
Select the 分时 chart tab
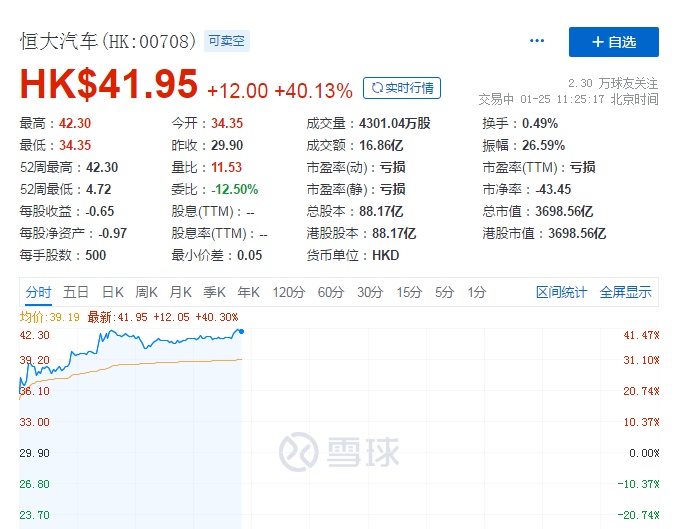pos(38,292)
